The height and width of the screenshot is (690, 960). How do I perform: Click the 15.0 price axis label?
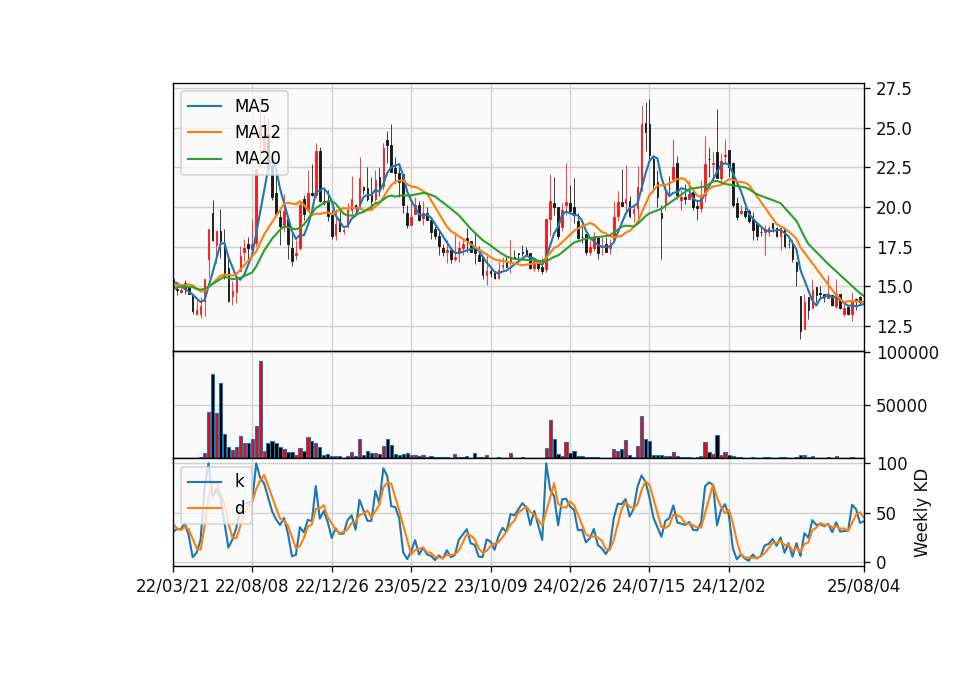pyautogui.click(x=894, y=287)
